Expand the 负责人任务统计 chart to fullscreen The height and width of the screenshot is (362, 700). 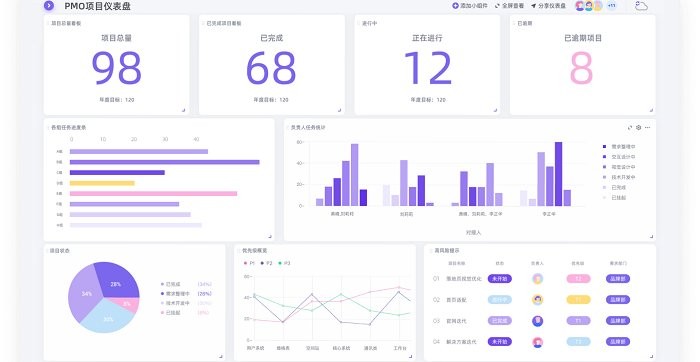click(629, 128)
